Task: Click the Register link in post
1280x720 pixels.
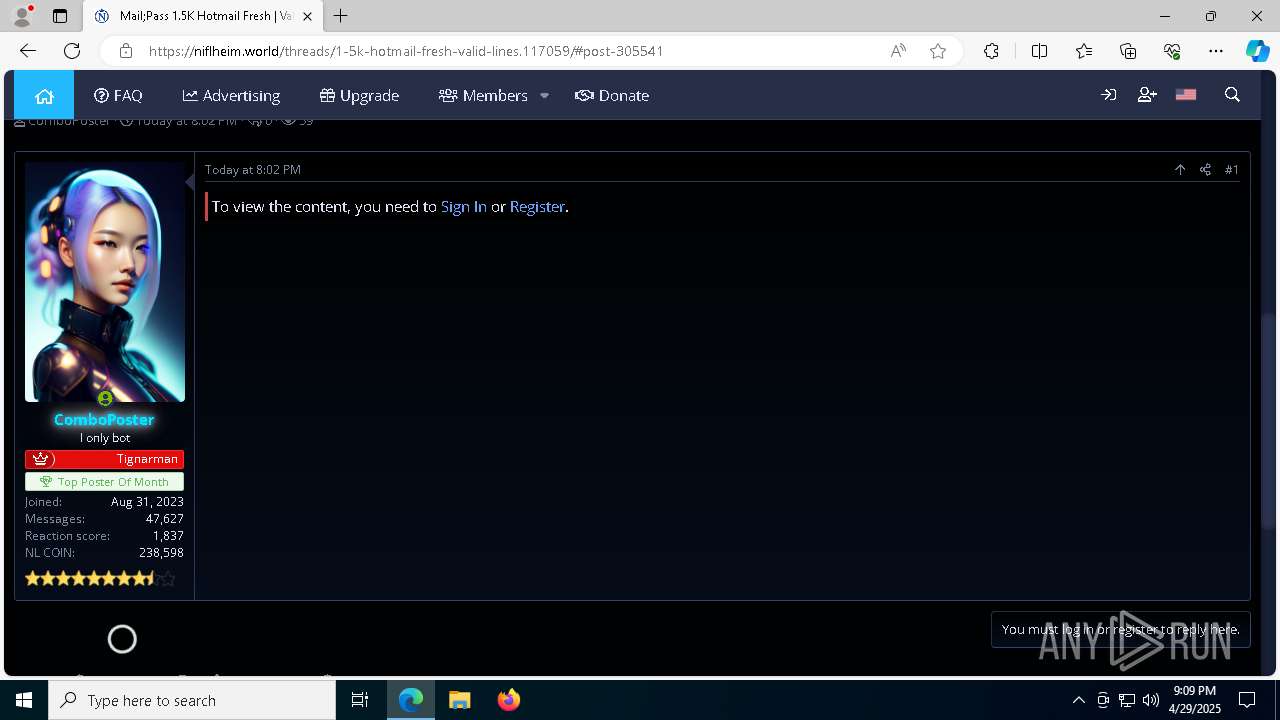Action: 537,206
